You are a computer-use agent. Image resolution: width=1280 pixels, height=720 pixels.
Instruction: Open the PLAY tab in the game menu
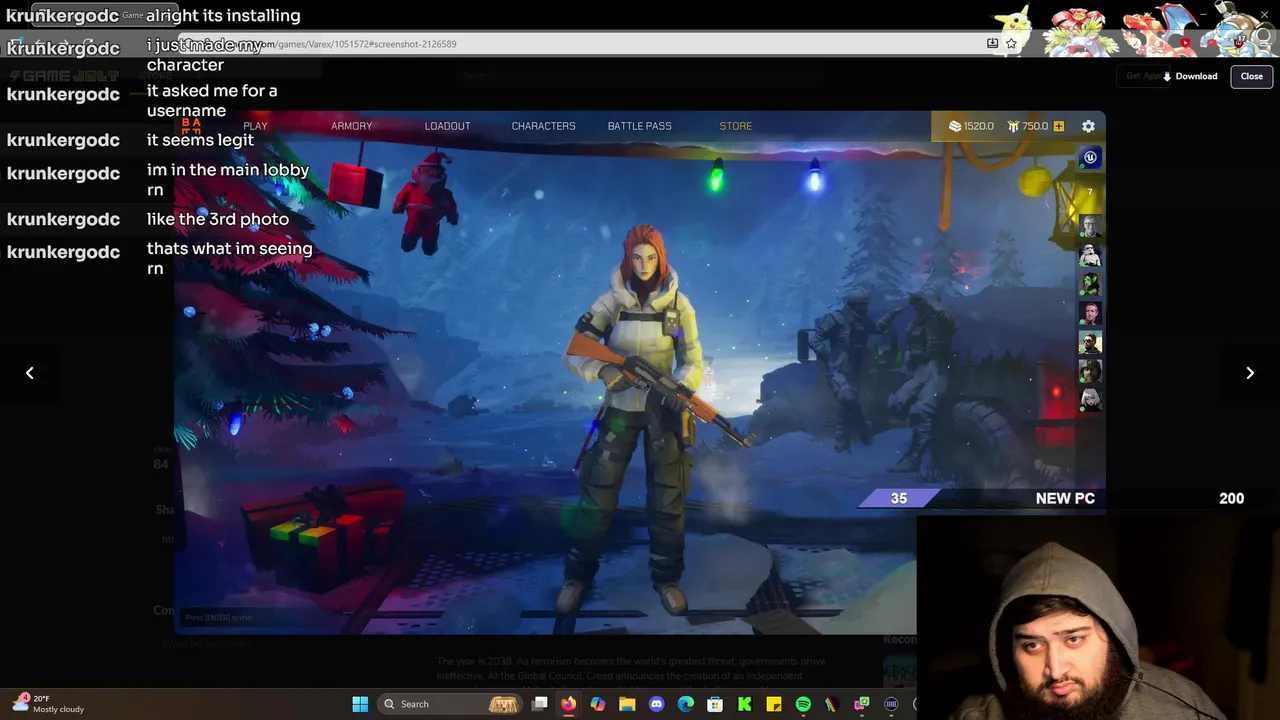255,126
